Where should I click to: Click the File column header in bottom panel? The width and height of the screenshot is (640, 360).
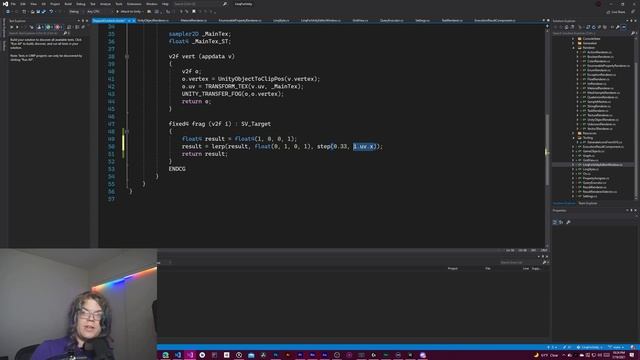point(488,269)
